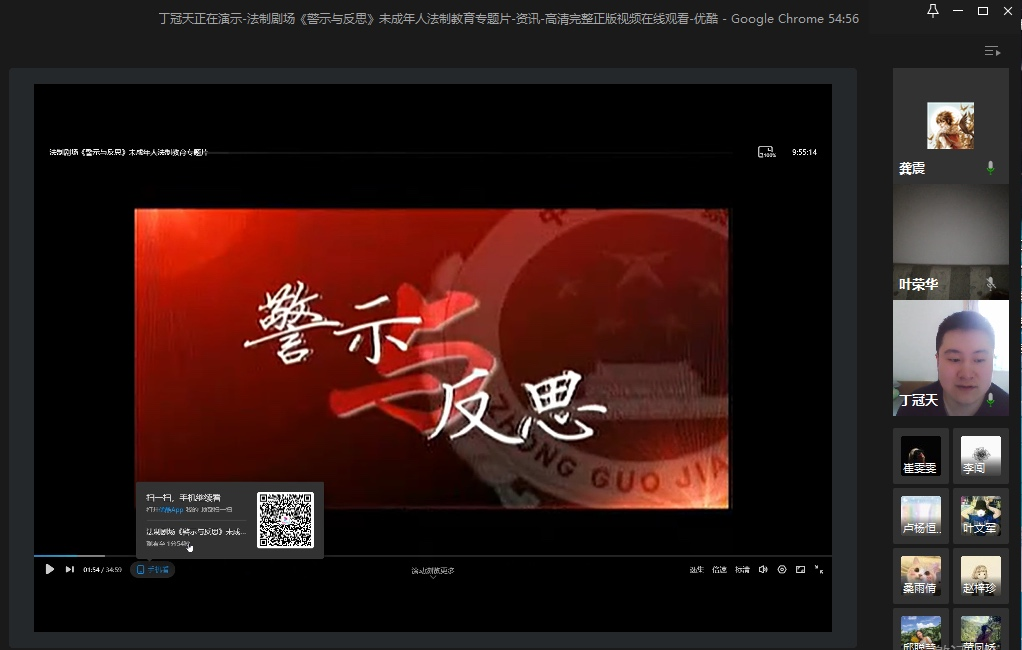Exit fullscreen with the inward arrows icon
Screen dimensions: 1022x650
(819, 569)
